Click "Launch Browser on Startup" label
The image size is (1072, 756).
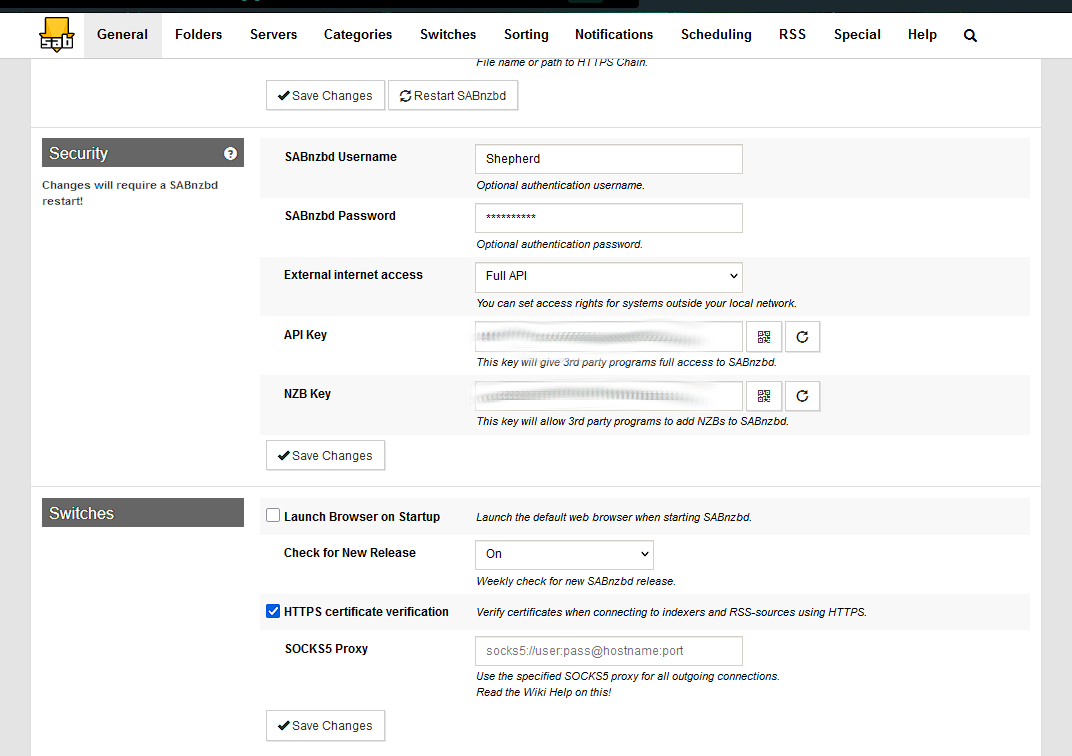pos(362,517)
